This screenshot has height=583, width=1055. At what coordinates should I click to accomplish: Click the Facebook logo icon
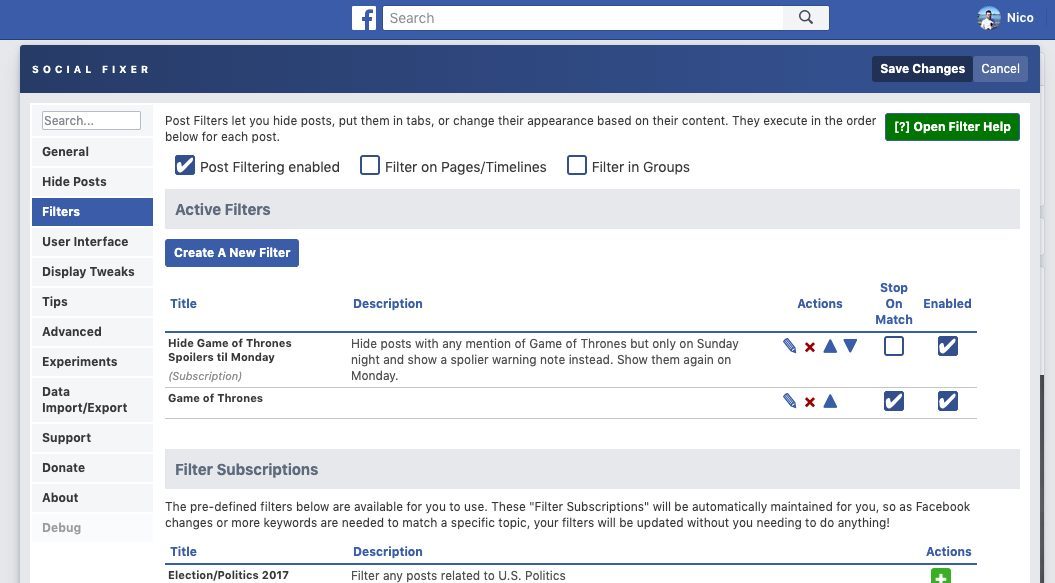pos(363,18)
